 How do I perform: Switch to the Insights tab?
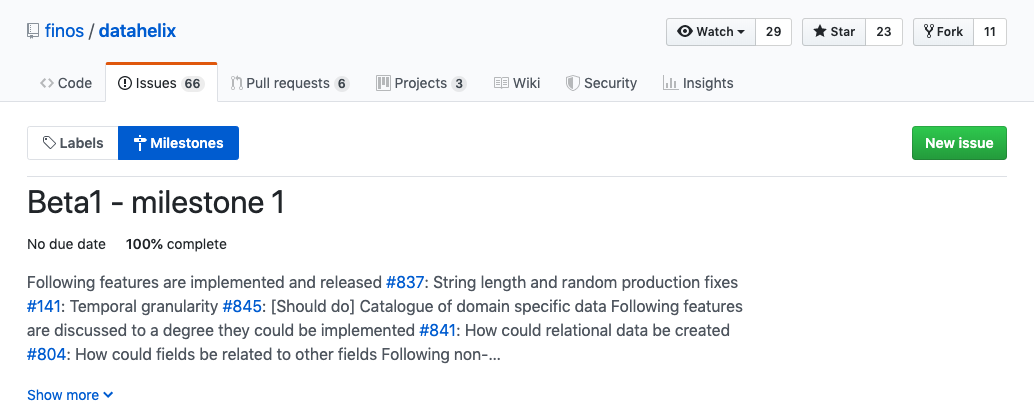pos(698,83)
